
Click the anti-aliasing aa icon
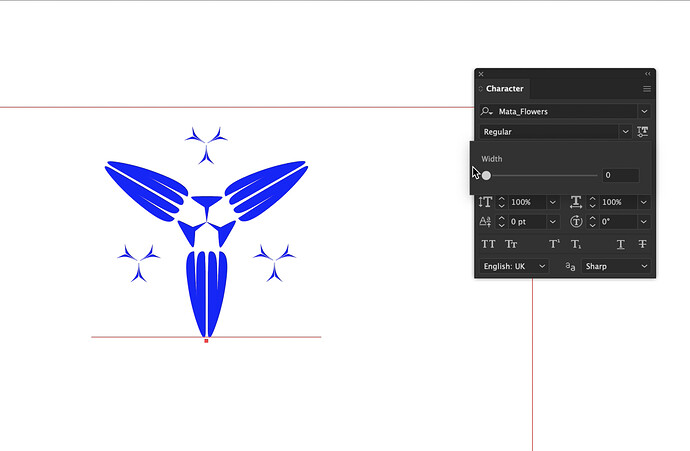point(570,266)
